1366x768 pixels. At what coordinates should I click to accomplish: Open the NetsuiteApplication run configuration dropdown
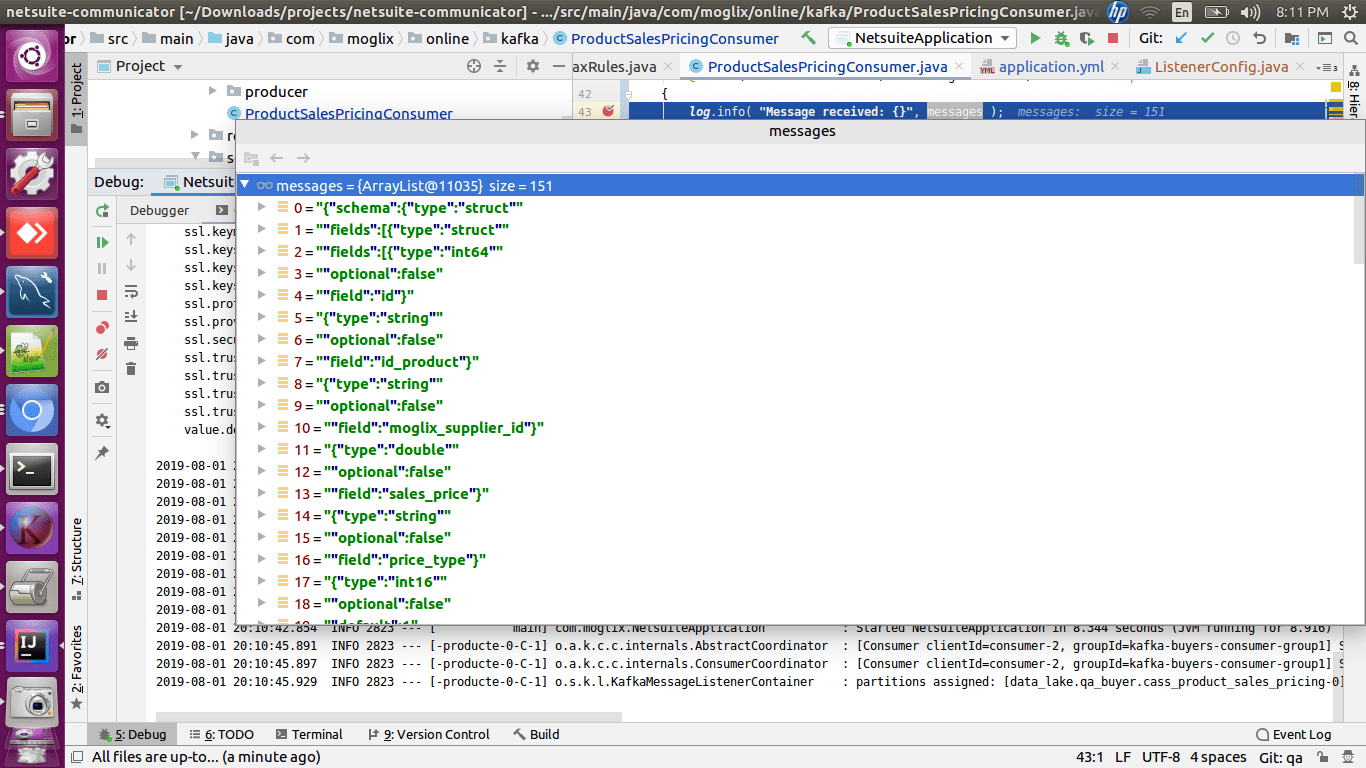[x=922, y=38]
